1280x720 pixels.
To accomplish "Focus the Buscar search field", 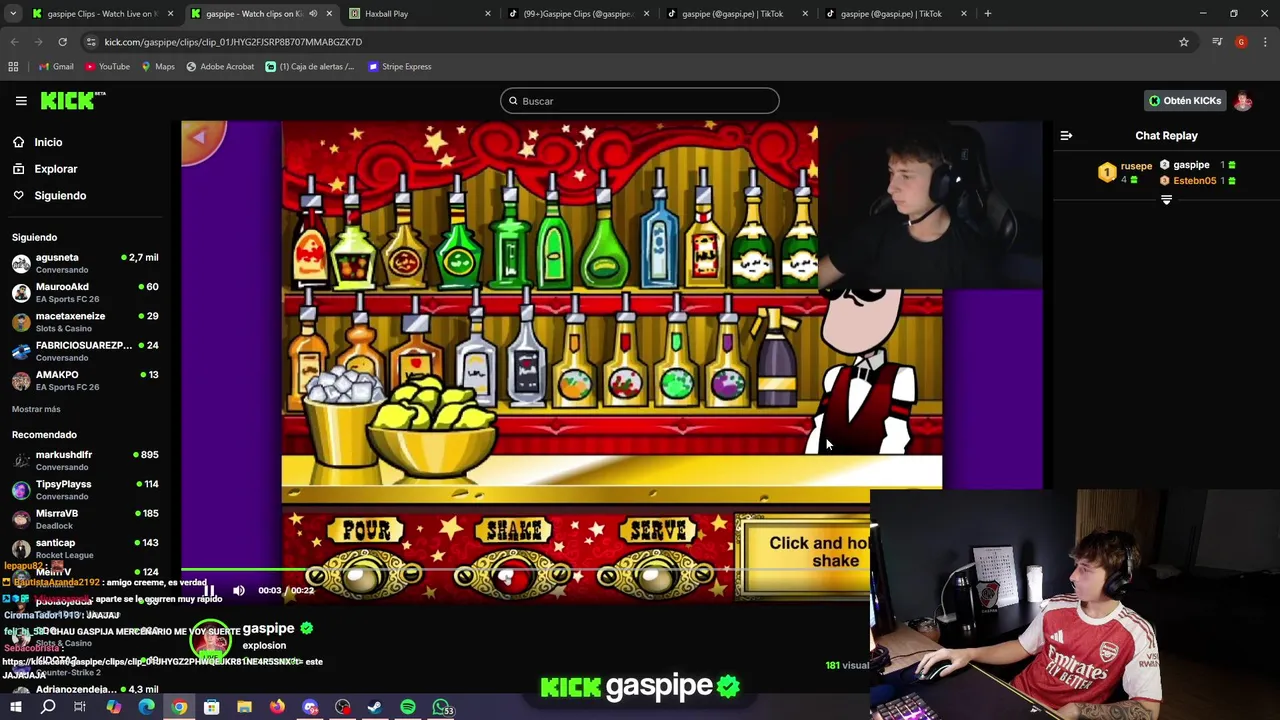I will point(640,101).
